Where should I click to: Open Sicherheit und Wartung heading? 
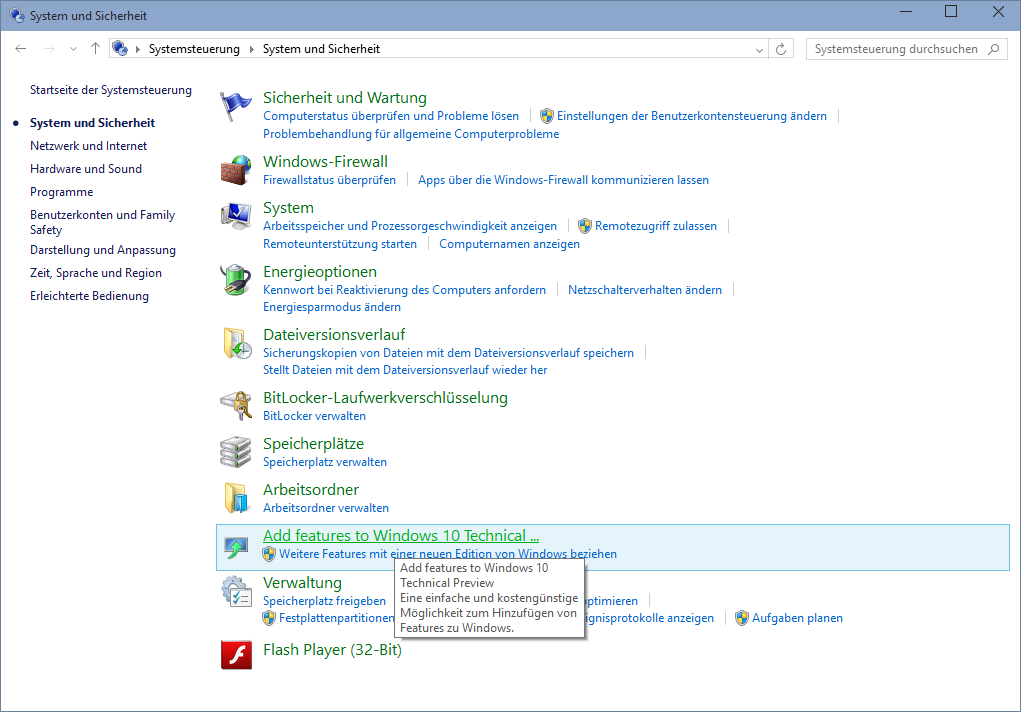tap(345, 98)
